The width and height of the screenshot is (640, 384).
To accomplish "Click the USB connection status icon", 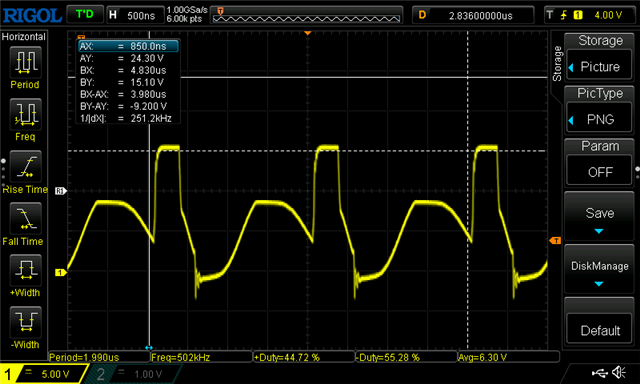I will (599, 372).
